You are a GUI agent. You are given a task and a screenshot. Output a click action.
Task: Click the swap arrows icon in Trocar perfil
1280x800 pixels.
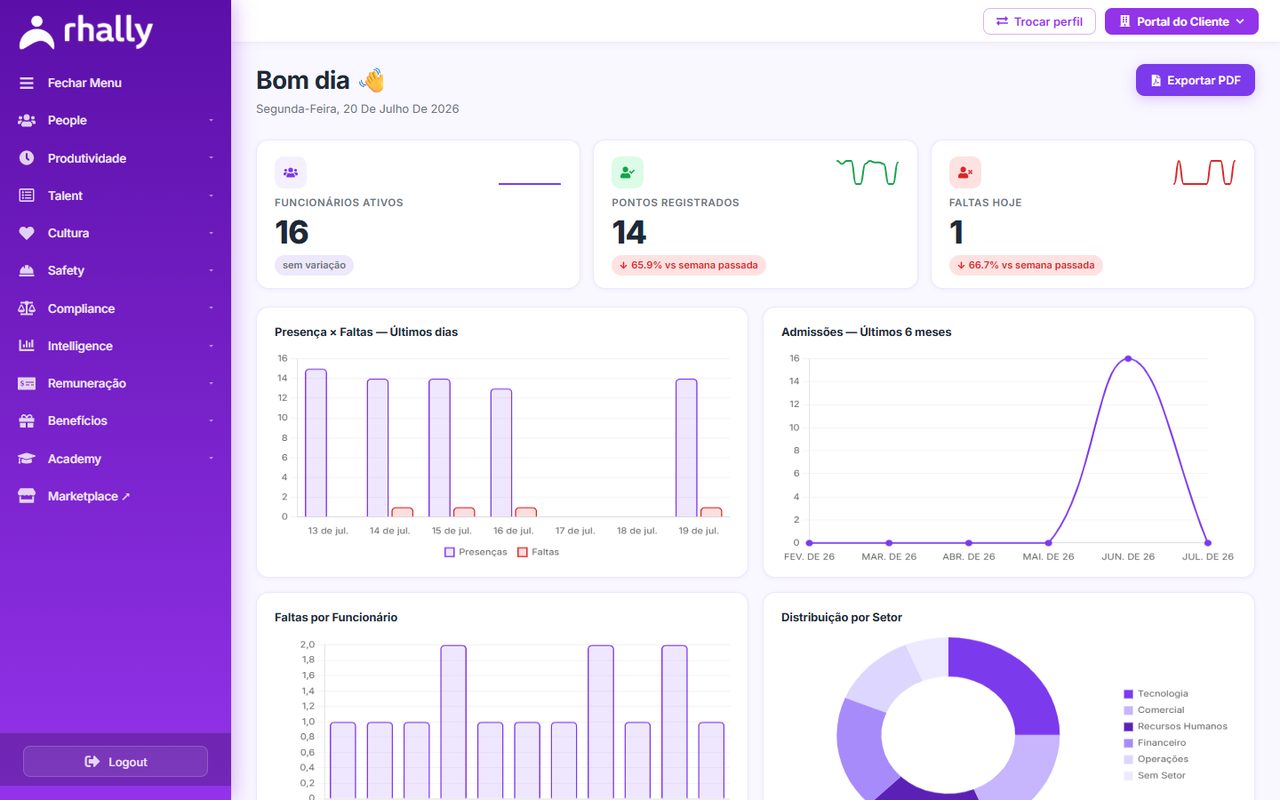pos(1002,21)
